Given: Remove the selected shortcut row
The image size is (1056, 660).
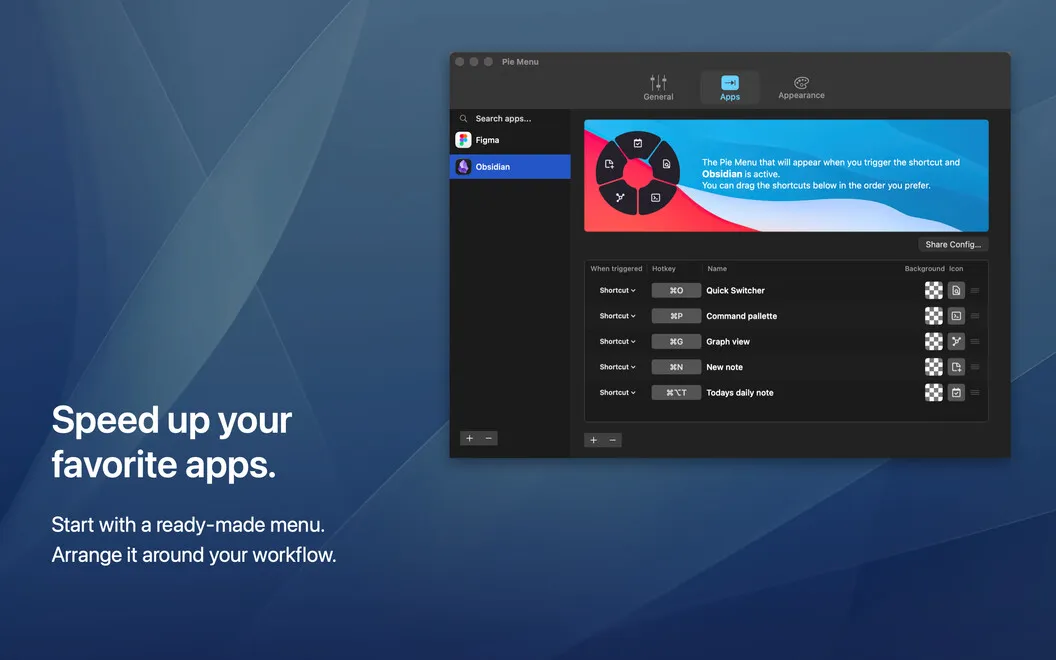Looking at the screenshot, I should 612,440.
